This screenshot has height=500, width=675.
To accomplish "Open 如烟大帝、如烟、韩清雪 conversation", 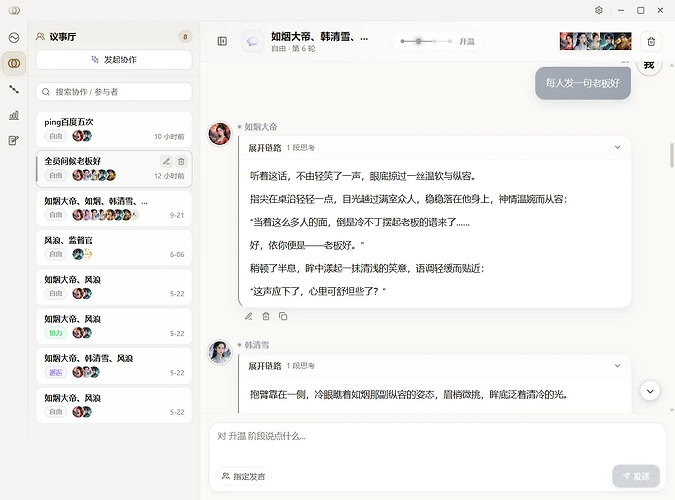I will [x=114, y=208].
